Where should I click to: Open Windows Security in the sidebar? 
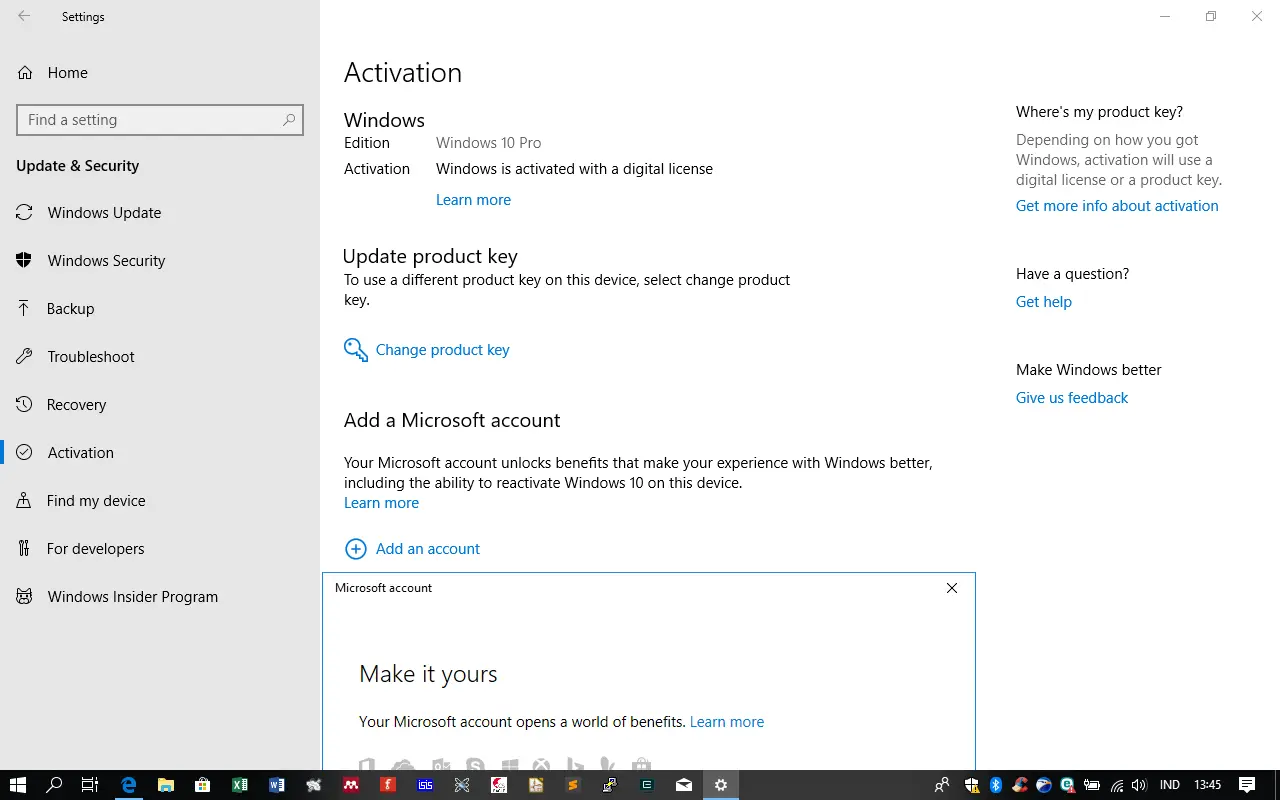click(106, 261)
